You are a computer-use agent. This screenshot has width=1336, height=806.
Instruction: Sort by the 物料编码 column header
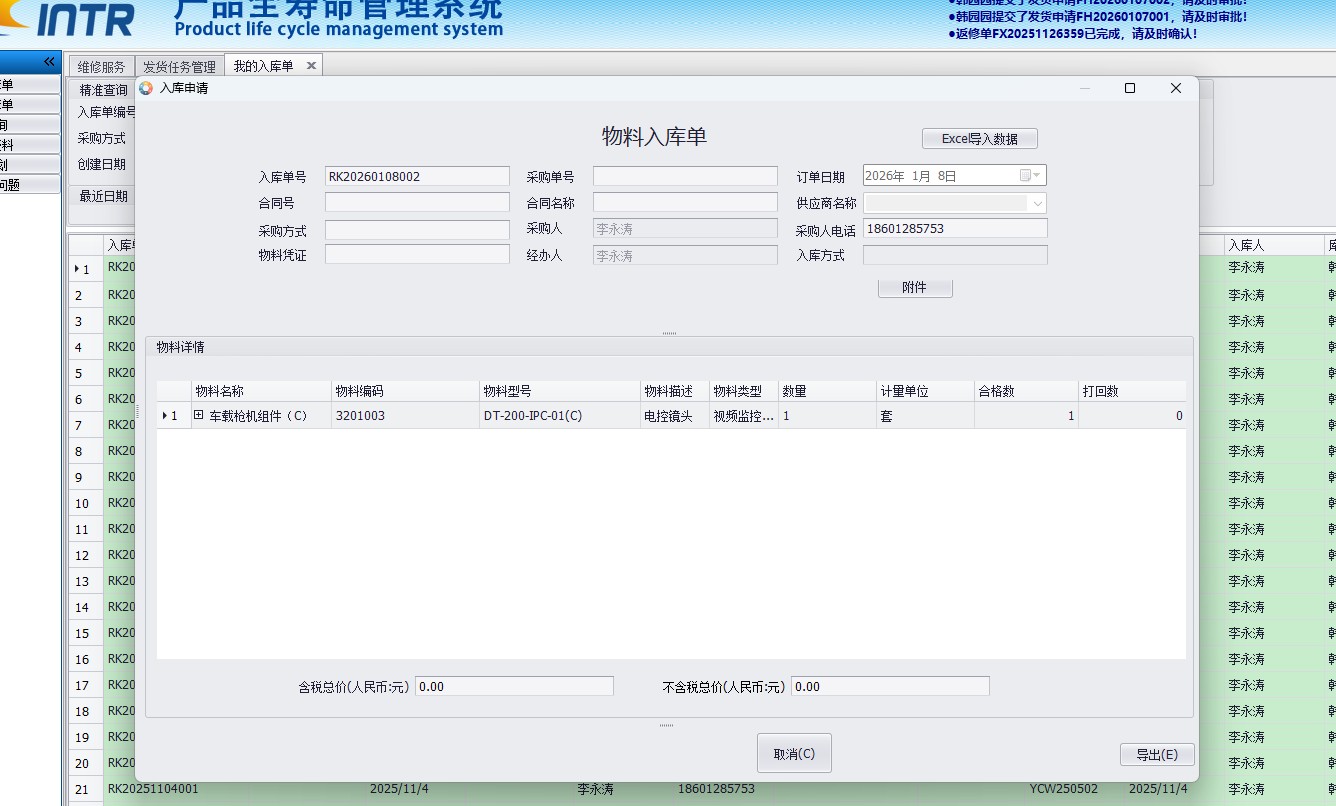click(x=404, y=391)
